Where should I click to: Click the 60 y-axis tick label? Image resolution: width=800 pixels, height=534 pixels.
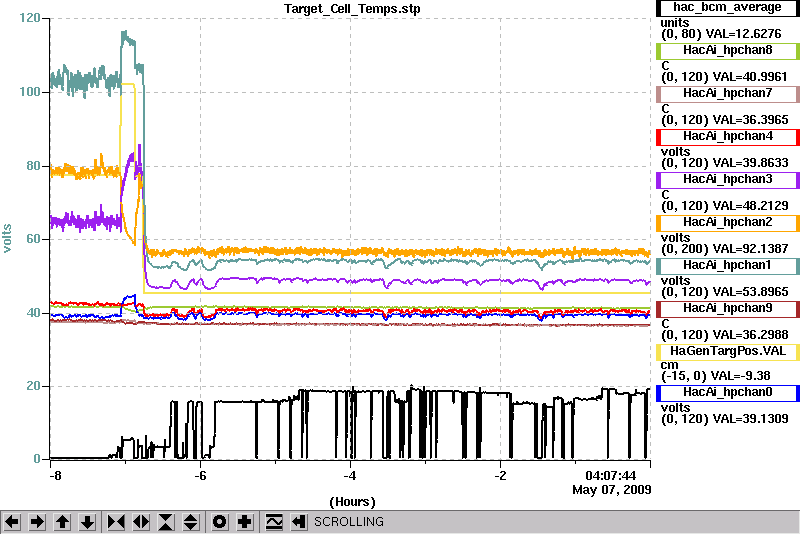click(33, 239)
